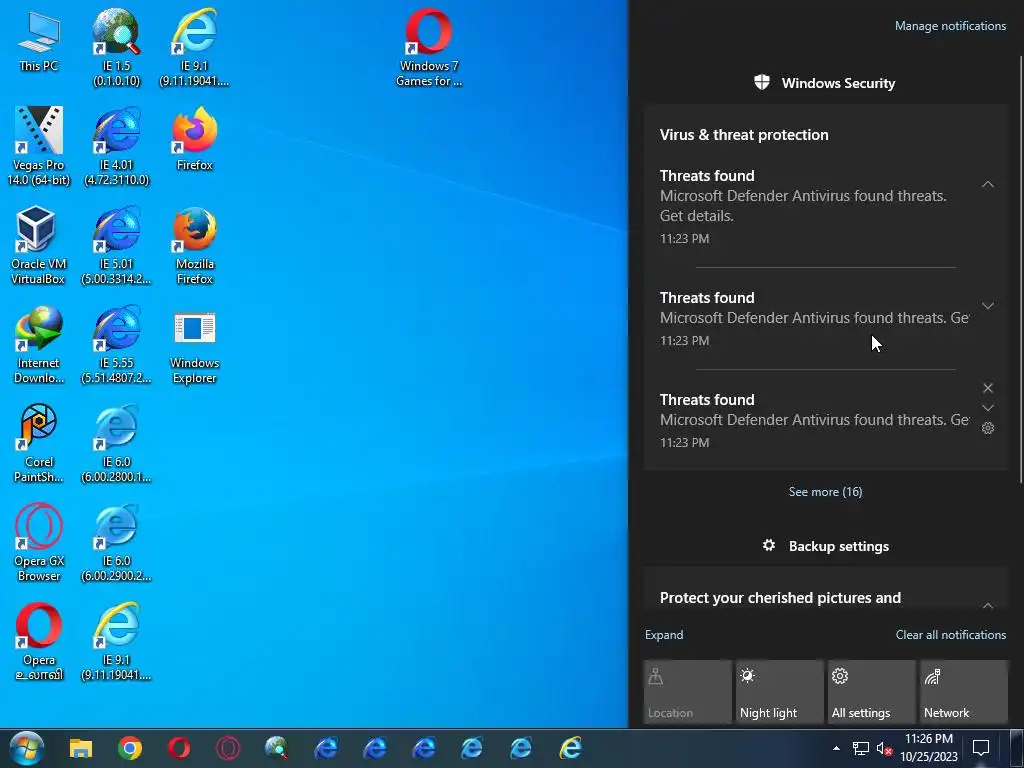Clear all notifications
The width and height of the screenshot is (1024, 768).
tap(951, 635)
